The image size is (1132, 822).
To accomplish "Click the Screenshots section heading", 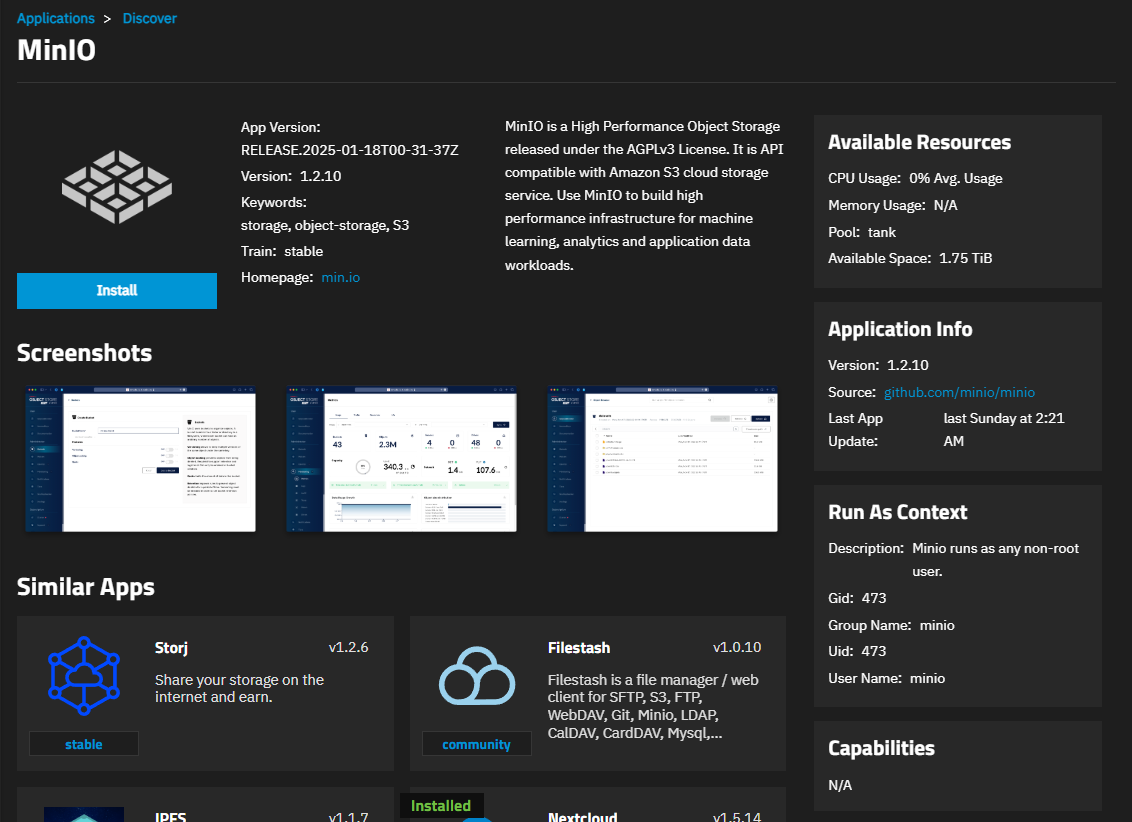I will click(84, 353).
